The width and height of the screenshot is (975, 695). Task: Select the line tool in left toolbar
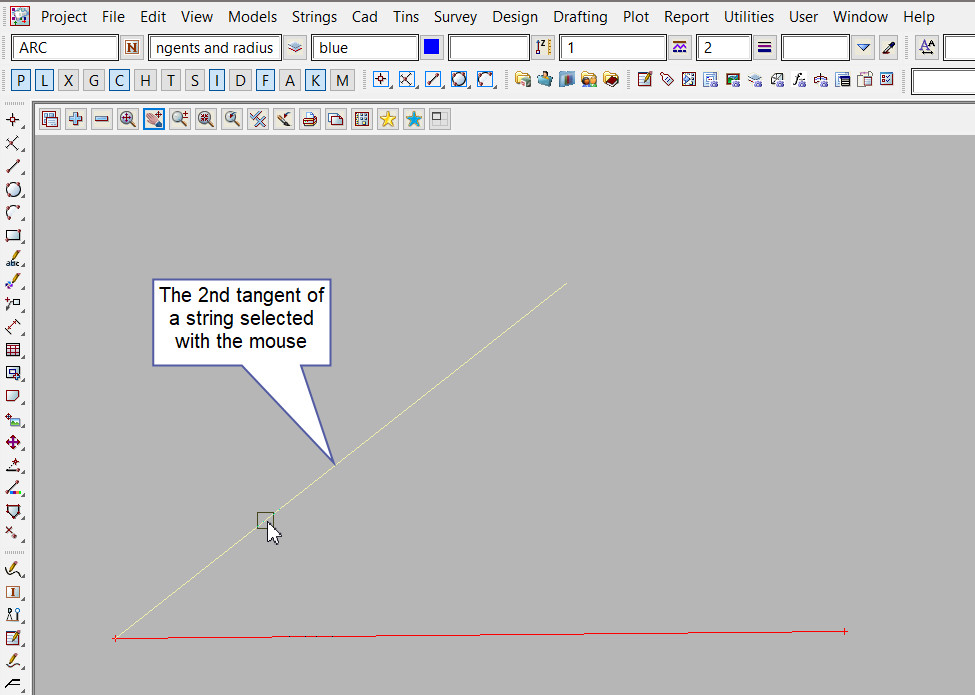tap(13, 166)
